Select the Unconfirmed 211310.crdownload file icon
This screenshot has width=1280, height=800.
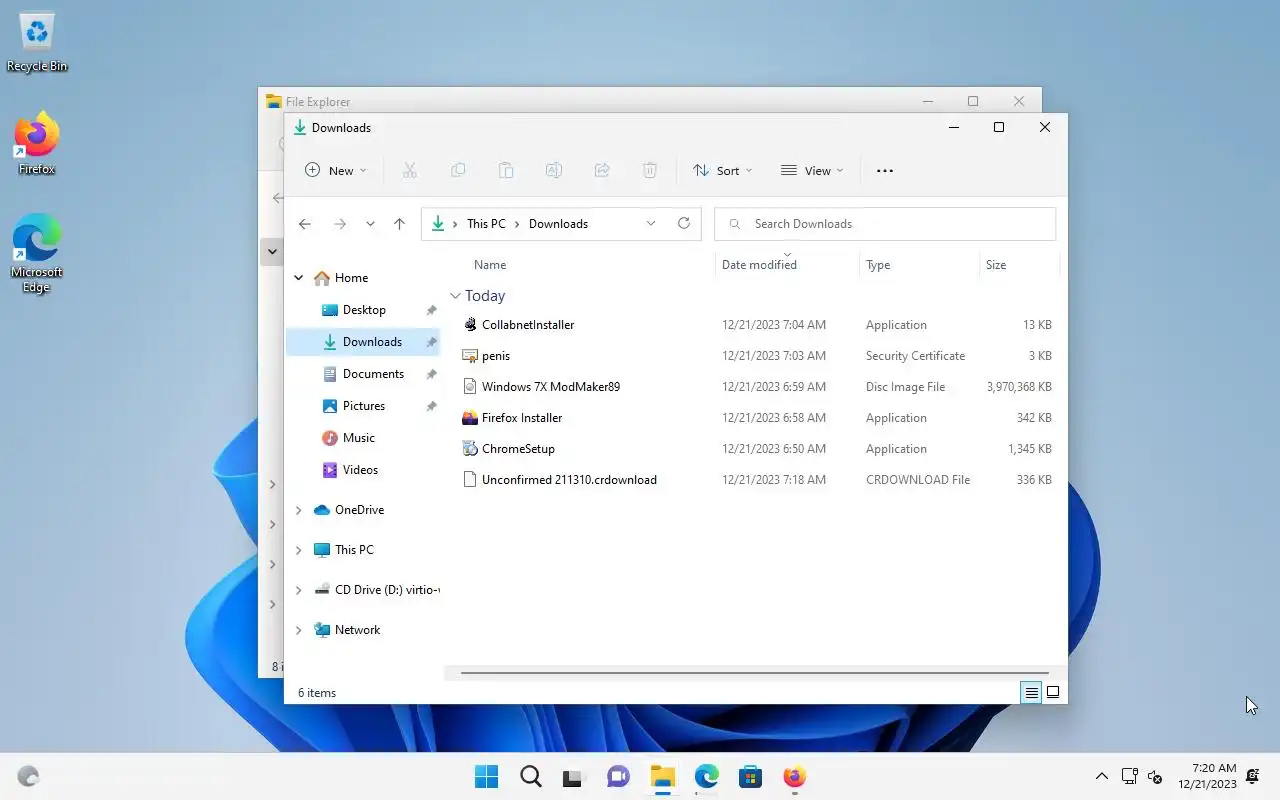tap(470, 480)
